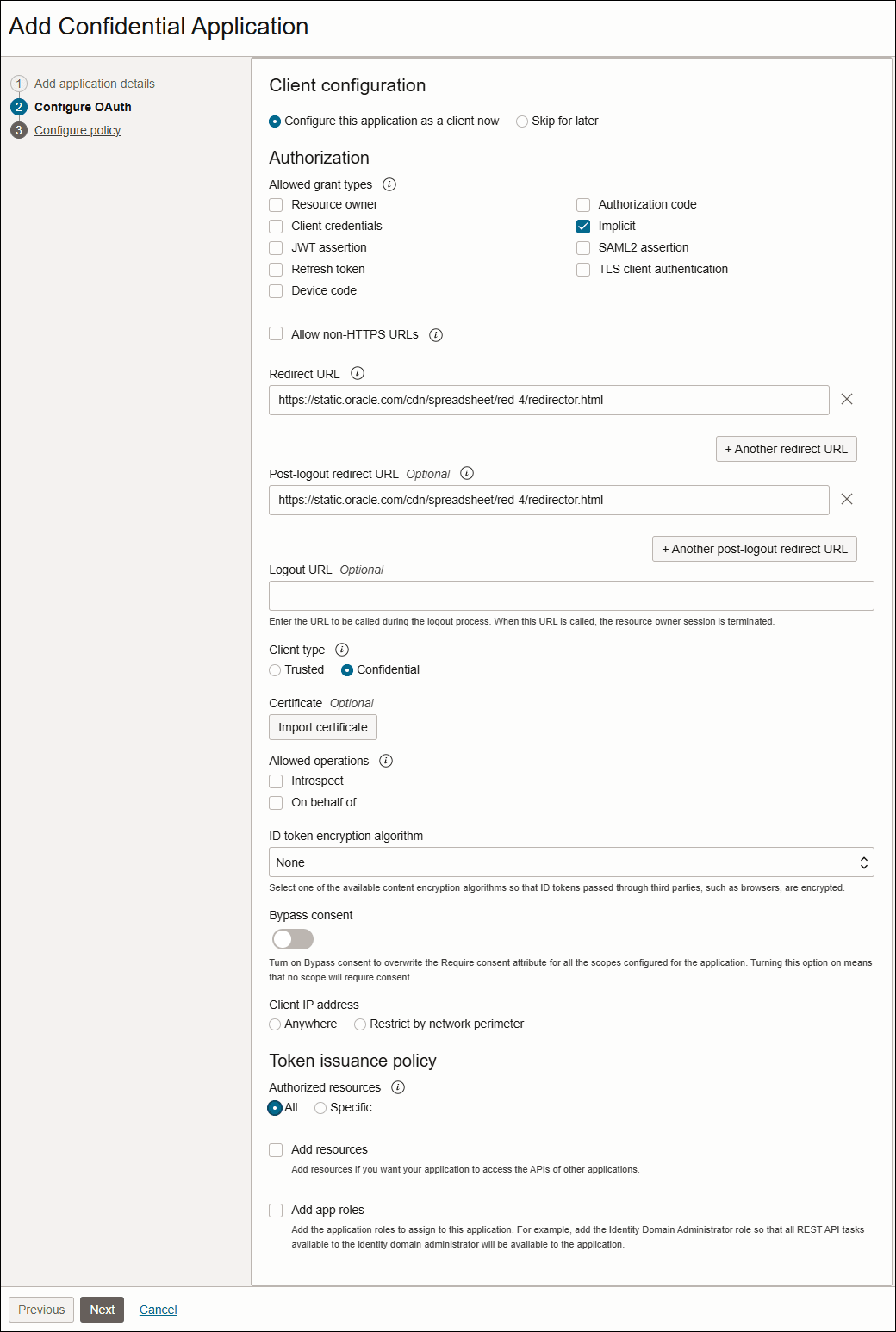Uncheck the Implicit grant type
Image resolution: width=896 pixels, height=1332 pixels.
583,226
